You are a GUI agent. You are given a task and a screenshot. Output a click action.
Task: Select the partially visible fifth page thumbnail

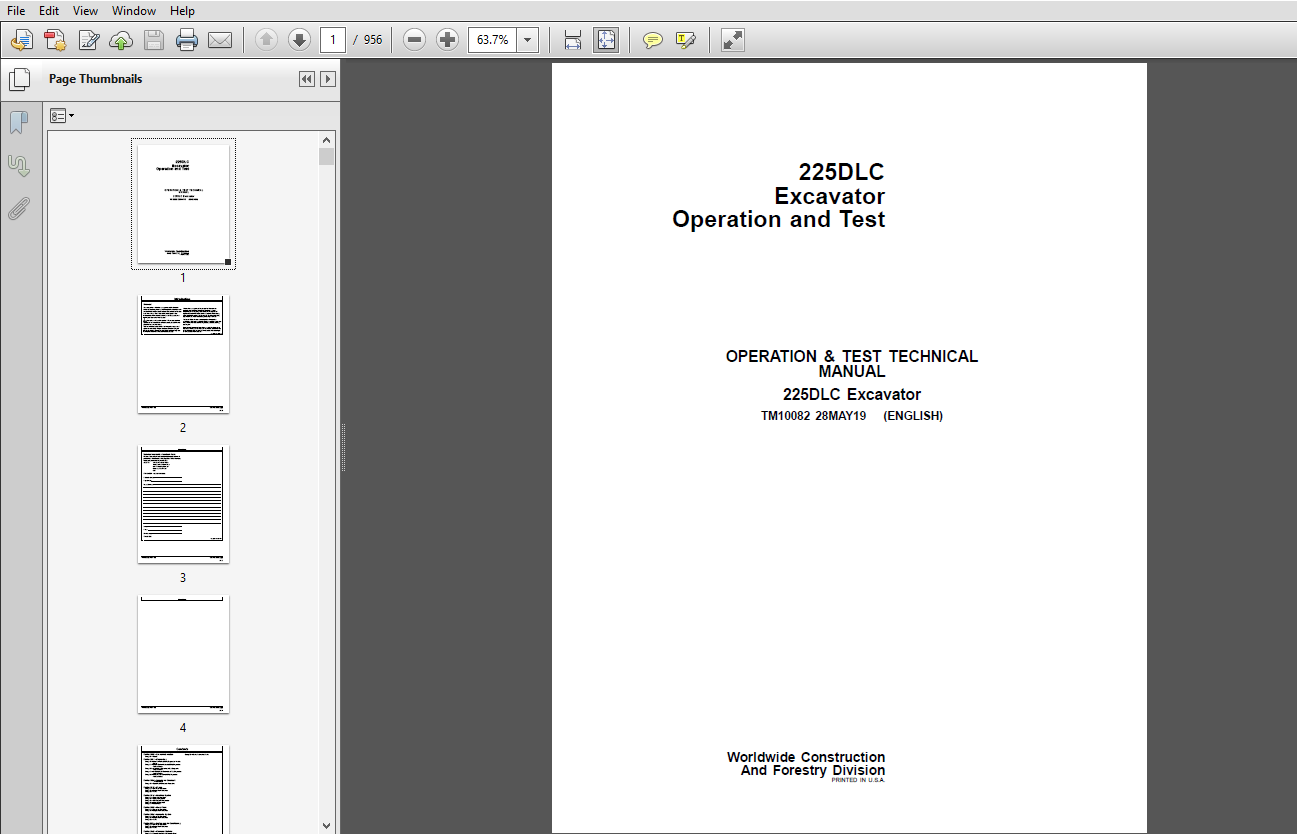[183, 789]
